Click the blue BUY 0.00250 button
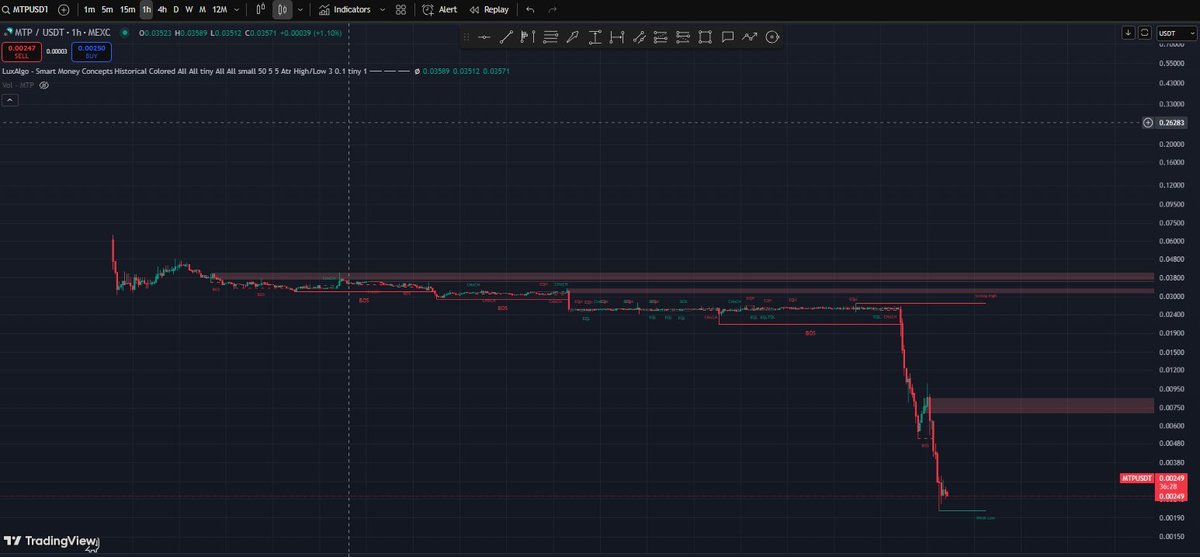 point(91,50)
